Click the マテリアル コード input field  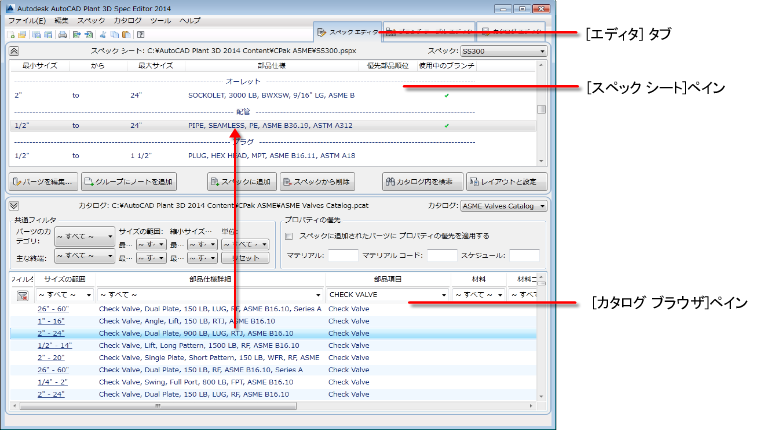(x=442, y=256)
